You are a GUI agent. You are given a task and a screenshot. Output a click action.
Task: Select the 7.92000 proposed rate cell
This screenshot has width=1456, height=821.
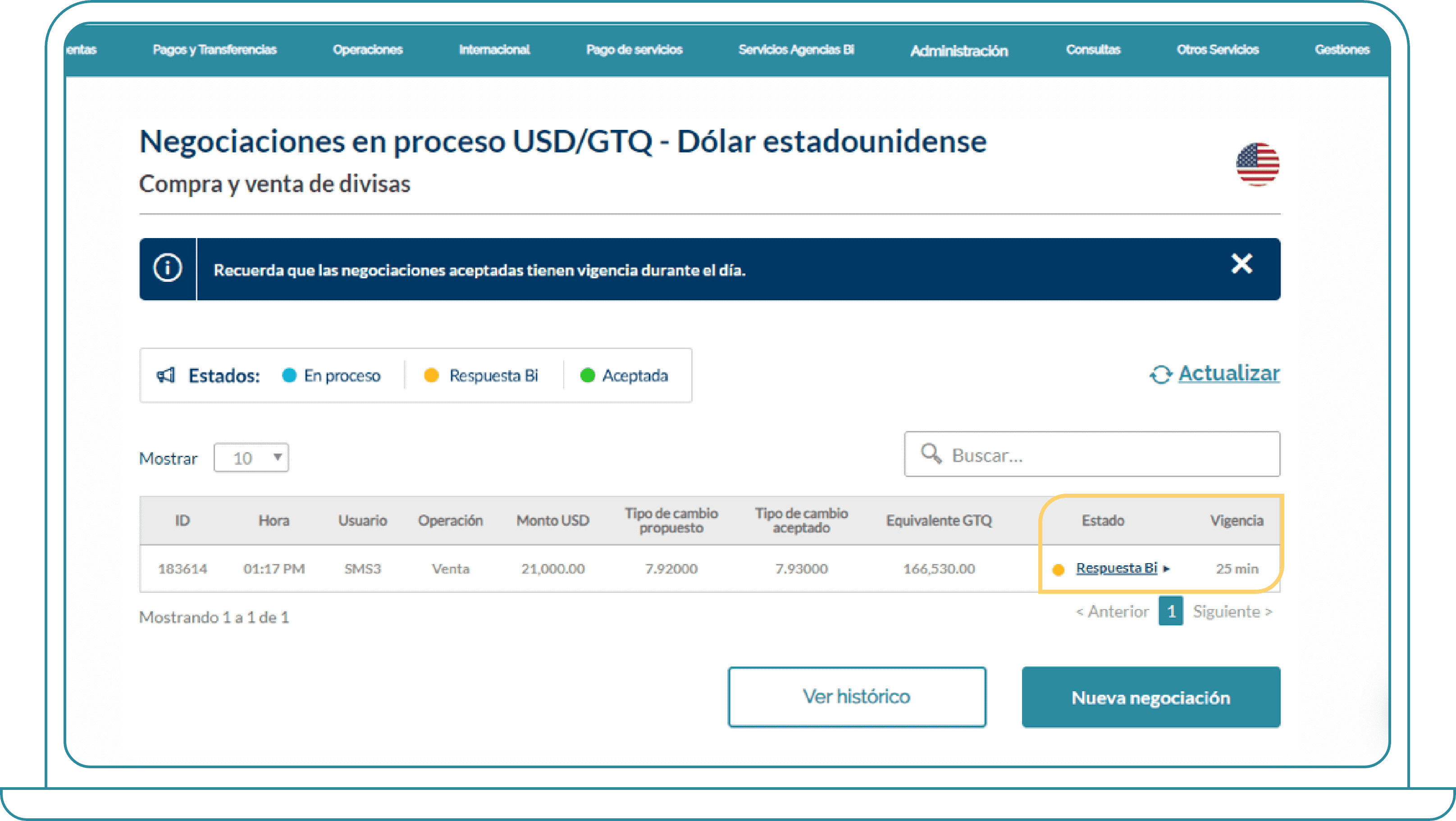[x=671, y=569]
